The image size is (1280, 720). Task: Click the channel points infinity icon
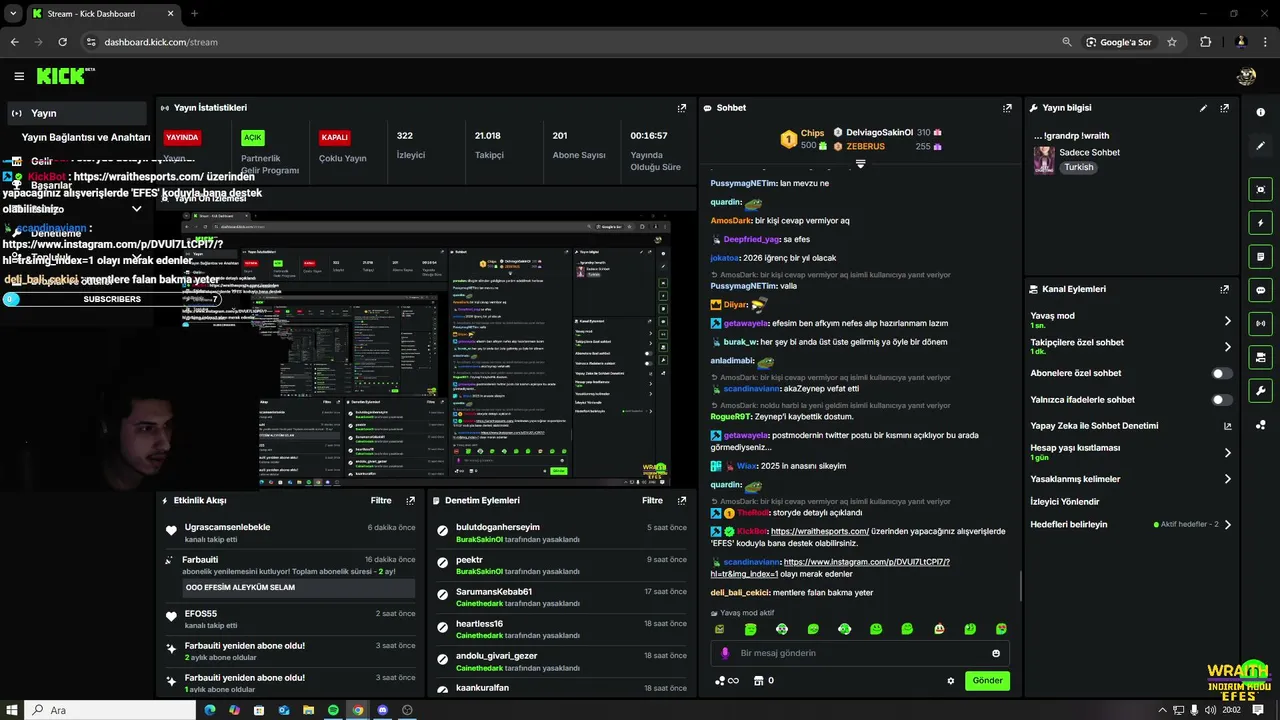[727, 681]
